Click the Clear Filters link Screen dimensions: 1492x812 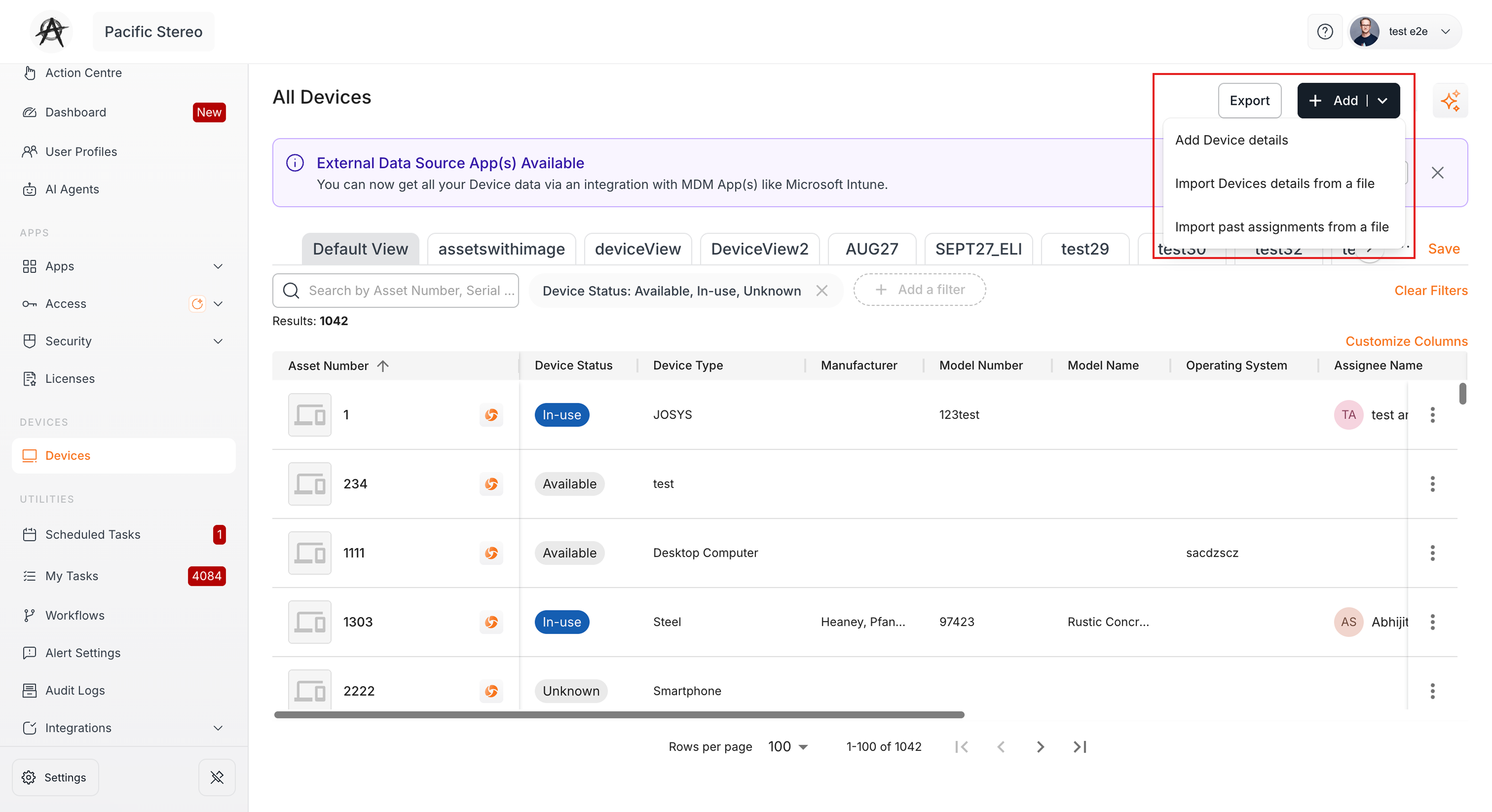point(1431,291)
